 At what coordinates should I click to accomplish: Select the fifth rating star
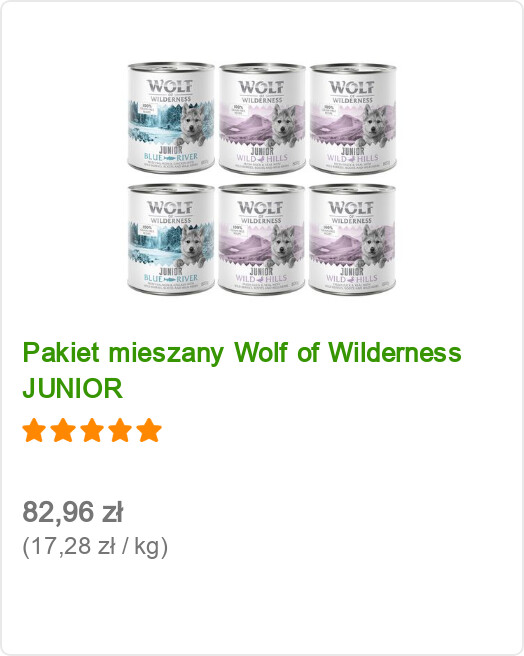tap(149, 430)
